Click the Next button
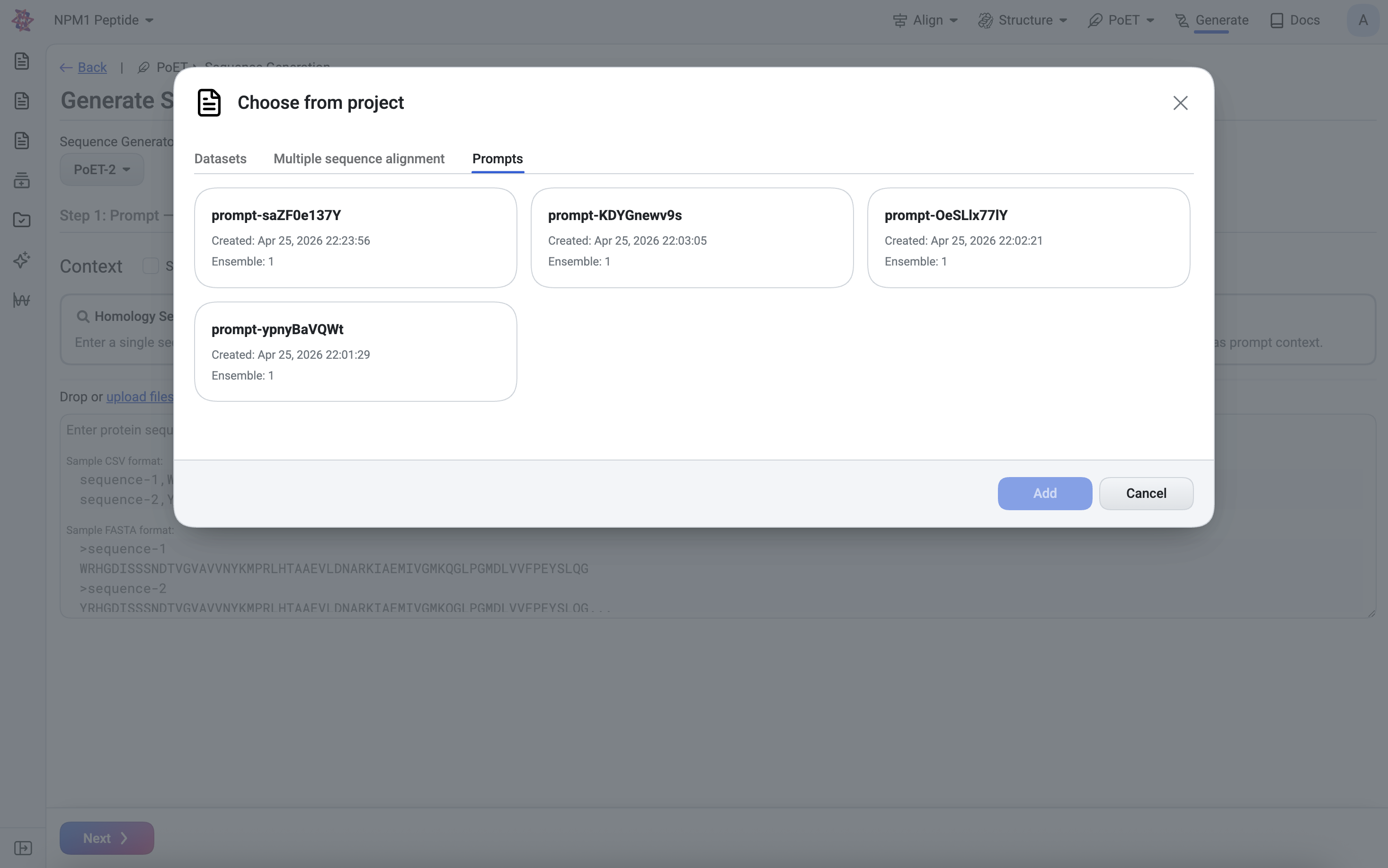This screenshot has height=868, width=1388. [107, 838]
